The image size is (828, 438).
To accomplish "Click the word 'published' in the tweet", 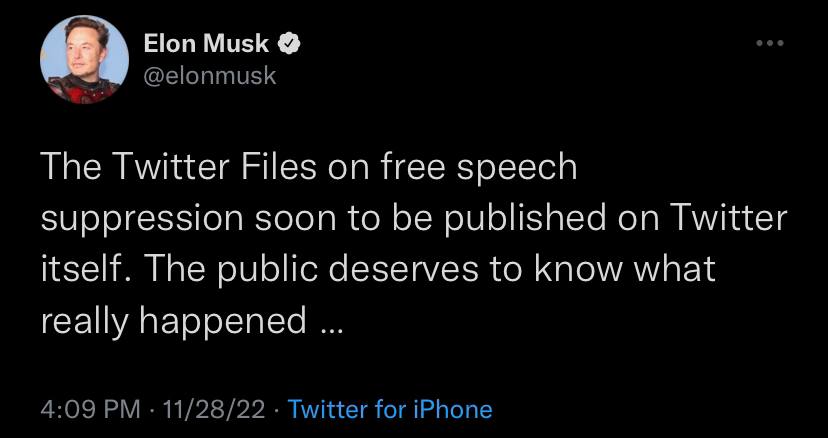I will click(x=524, y=219).
